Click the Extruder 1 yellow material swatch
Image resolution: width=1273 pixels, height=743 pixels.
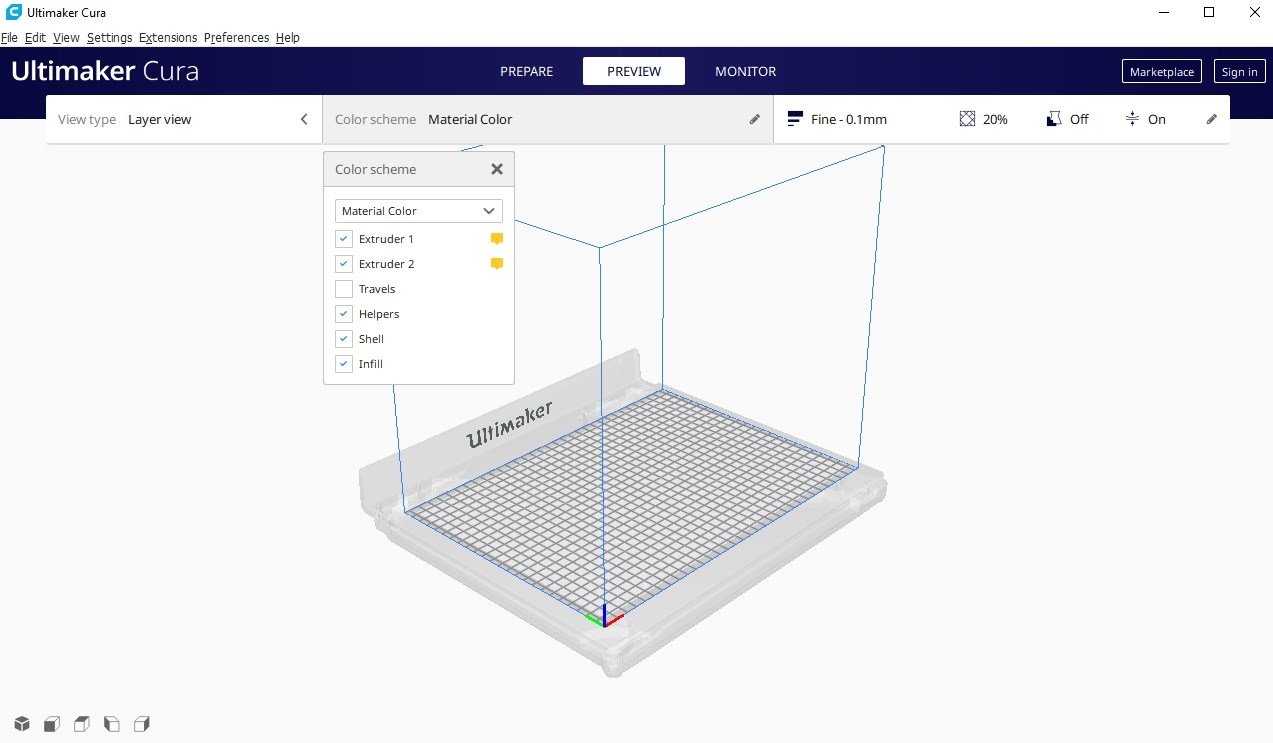pos(496,239)
